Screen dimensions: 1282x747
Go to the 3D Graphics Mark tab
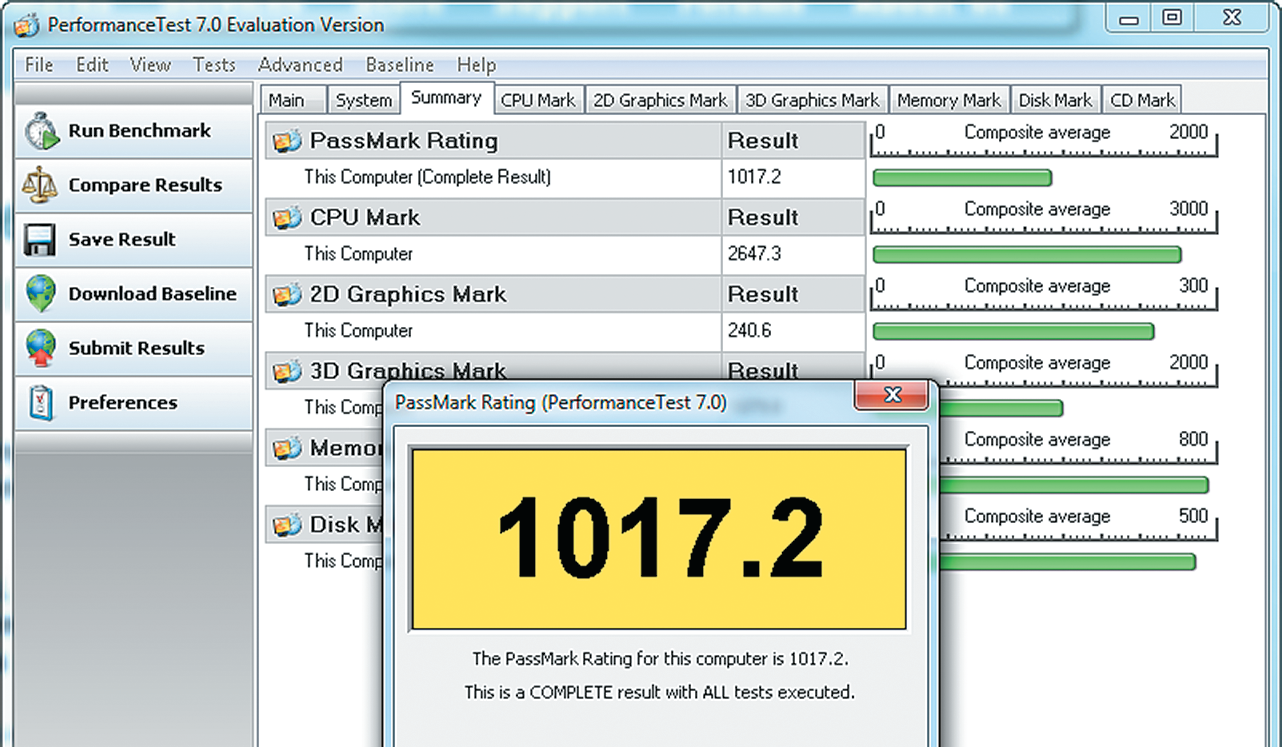click(812, 100)
